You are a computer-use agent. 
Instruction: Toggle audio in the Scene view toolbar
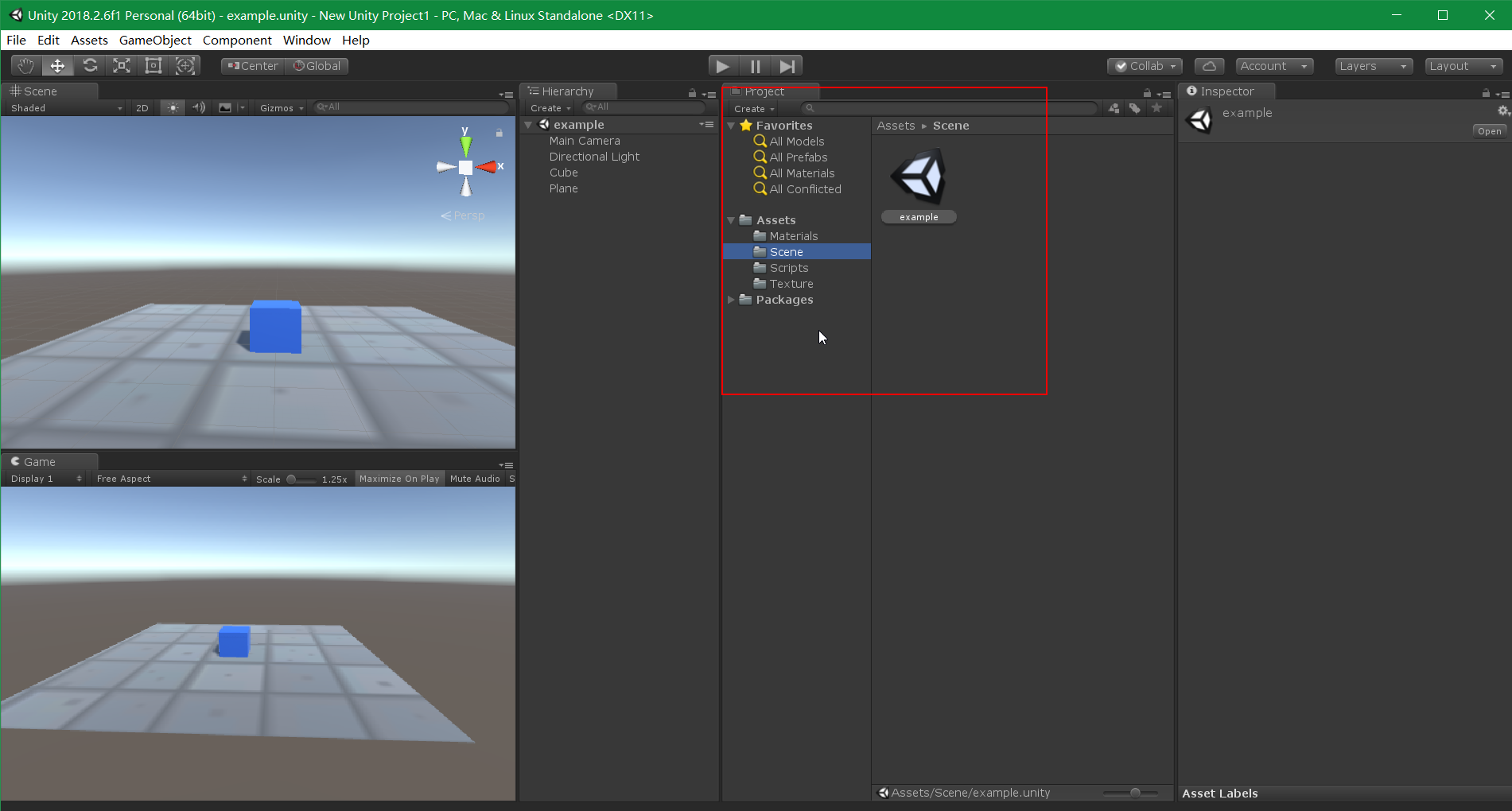tap(199, 107)
